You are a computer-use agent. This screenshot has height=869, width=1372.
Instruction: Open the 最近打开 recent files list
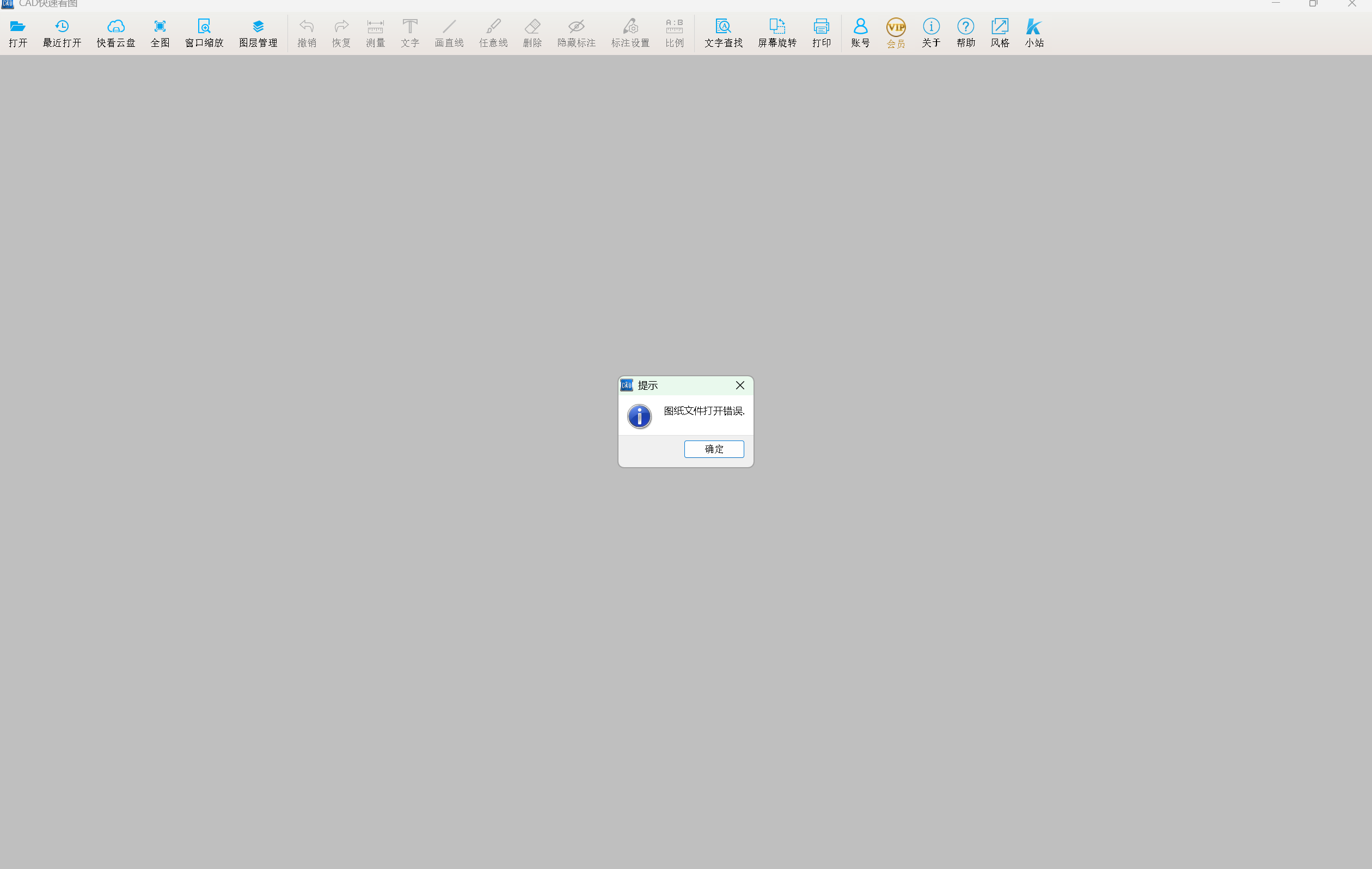coord(62,27)
